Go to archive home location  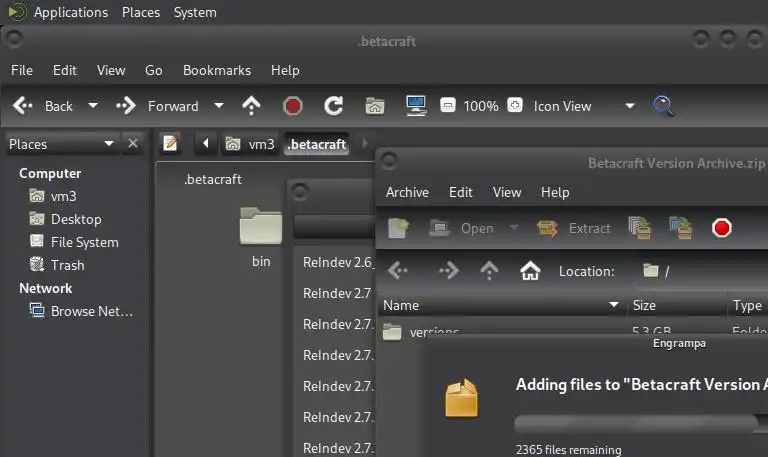tap(530, 270)
